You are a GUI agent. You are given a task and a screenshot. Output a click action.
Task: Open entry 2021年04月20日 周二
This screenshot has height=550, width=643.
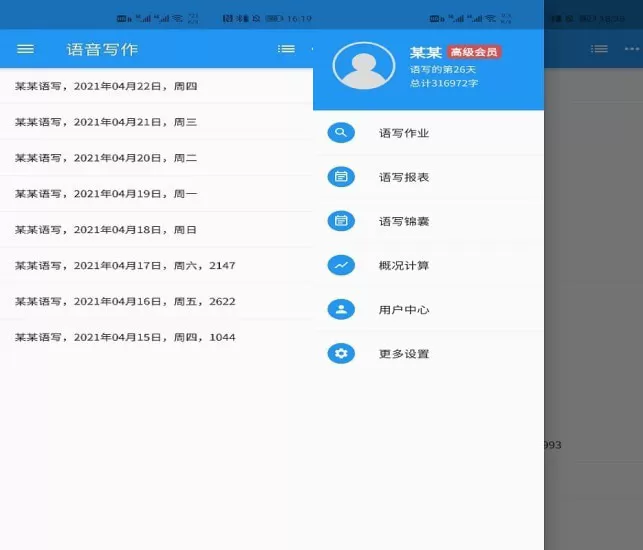(156, 158)
